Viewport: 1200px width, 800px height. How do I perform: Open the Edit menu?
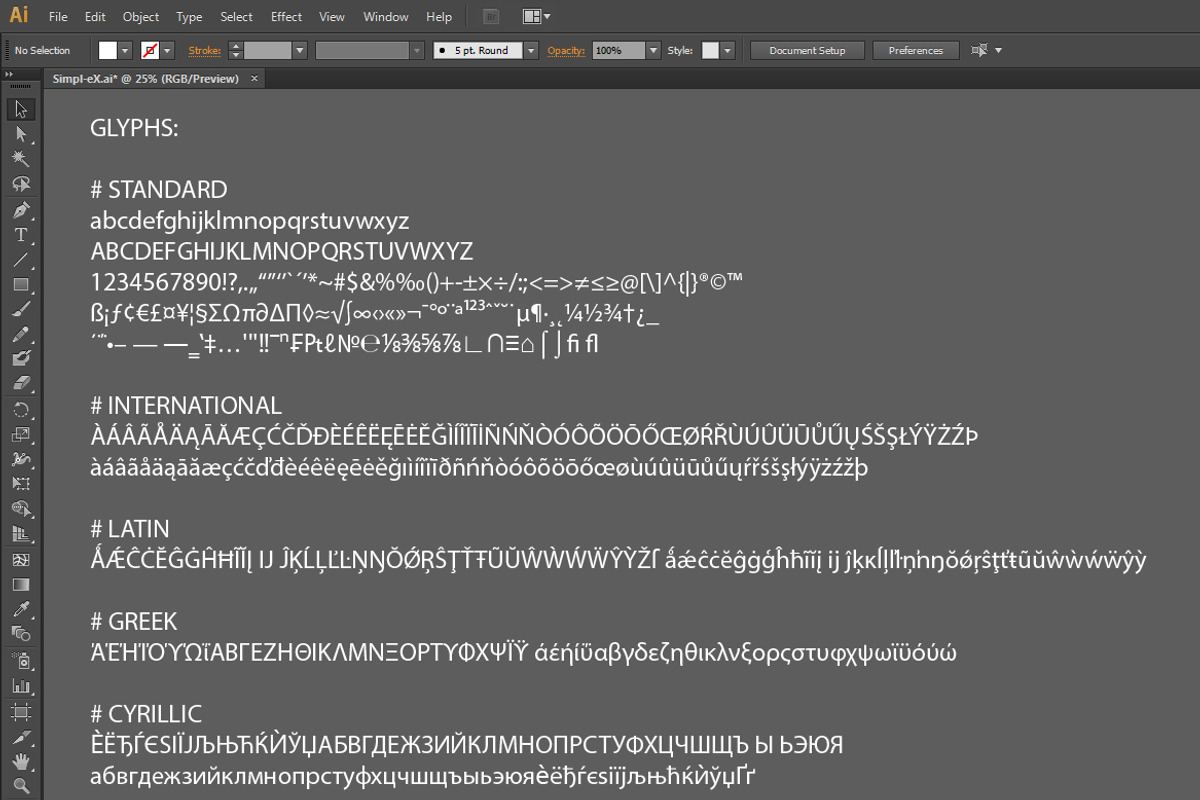coord(95,17)
